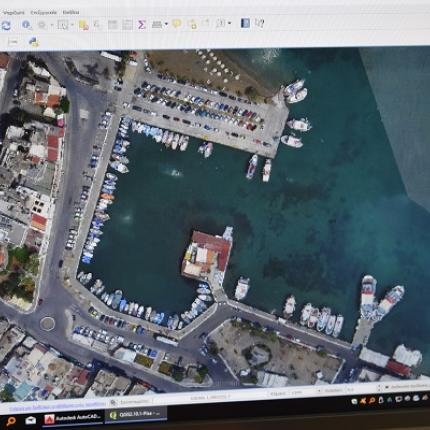
Task: Activate the Identify Features tool
Action: 26,25
